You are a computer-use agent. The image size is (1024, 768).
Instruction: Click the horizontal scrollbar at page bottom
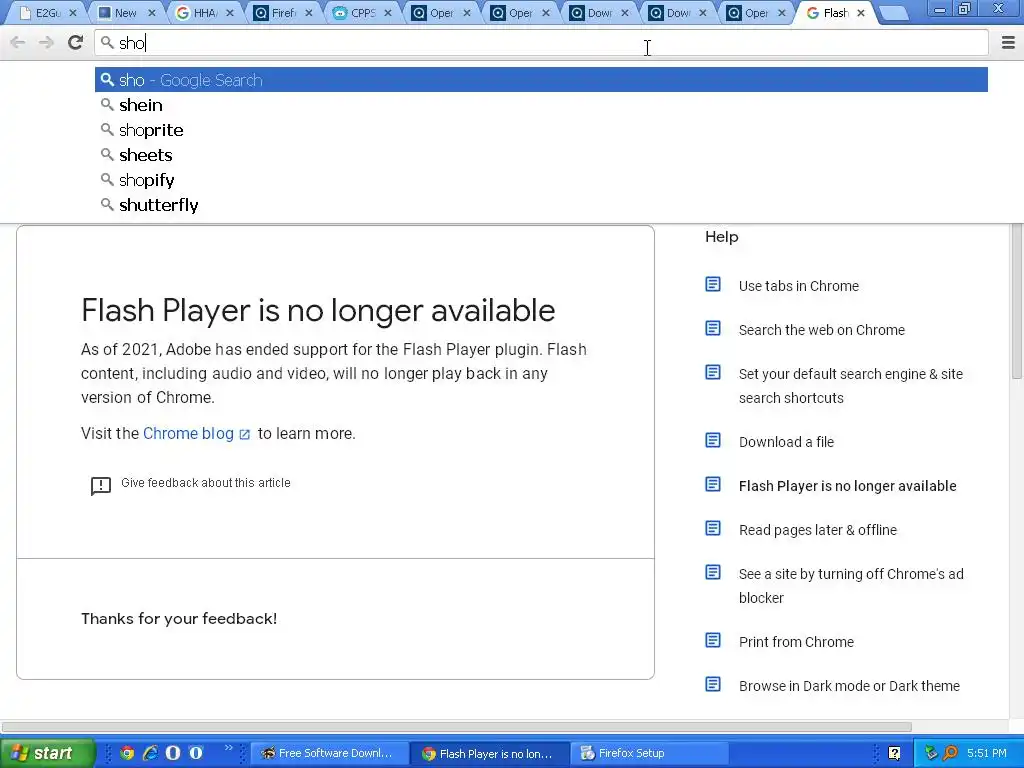(x=456, y=727)
